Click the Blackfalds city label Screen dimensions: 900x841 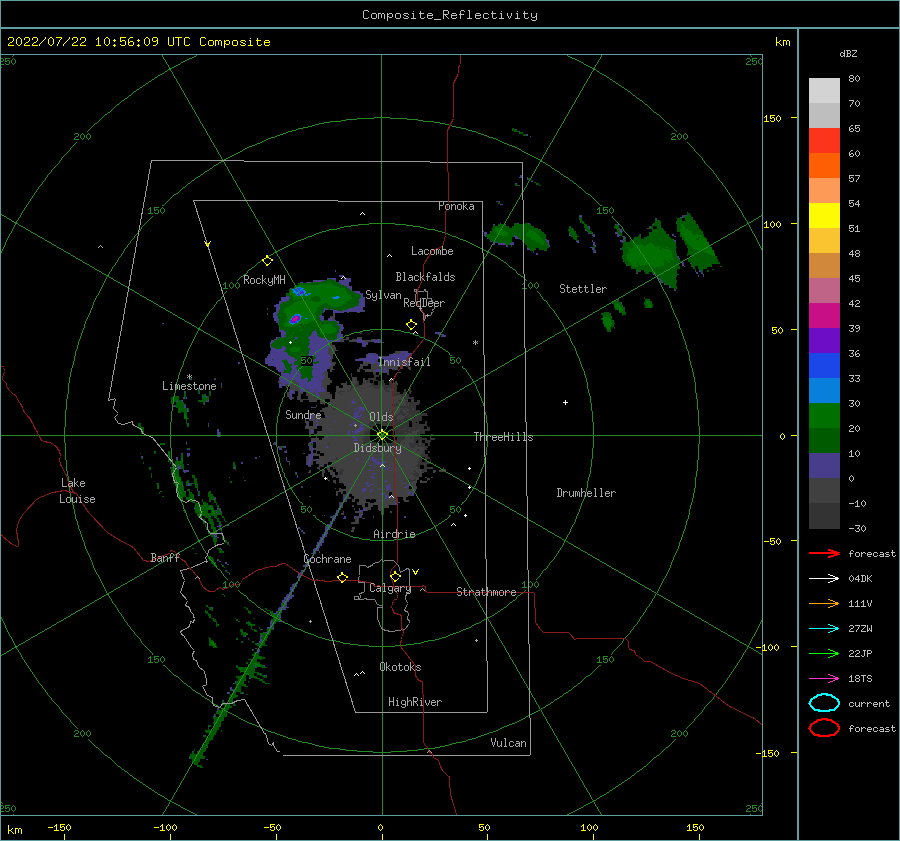point(425,277)
